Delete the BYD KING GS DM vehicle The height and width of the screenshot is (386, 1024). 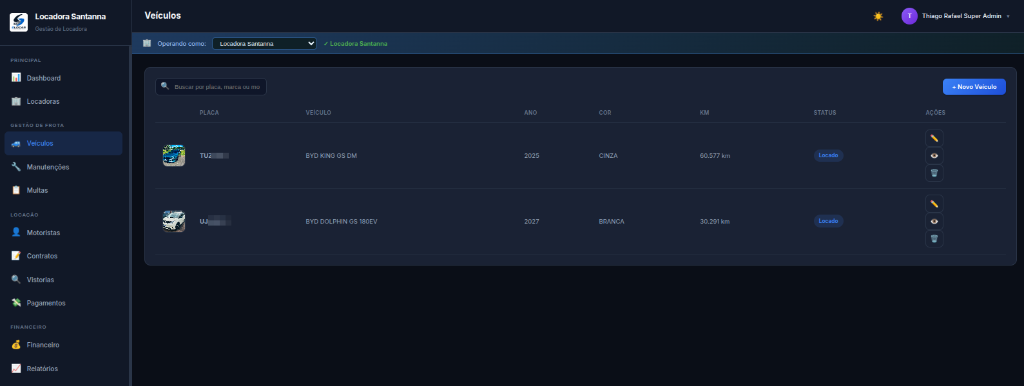point(934,173)
